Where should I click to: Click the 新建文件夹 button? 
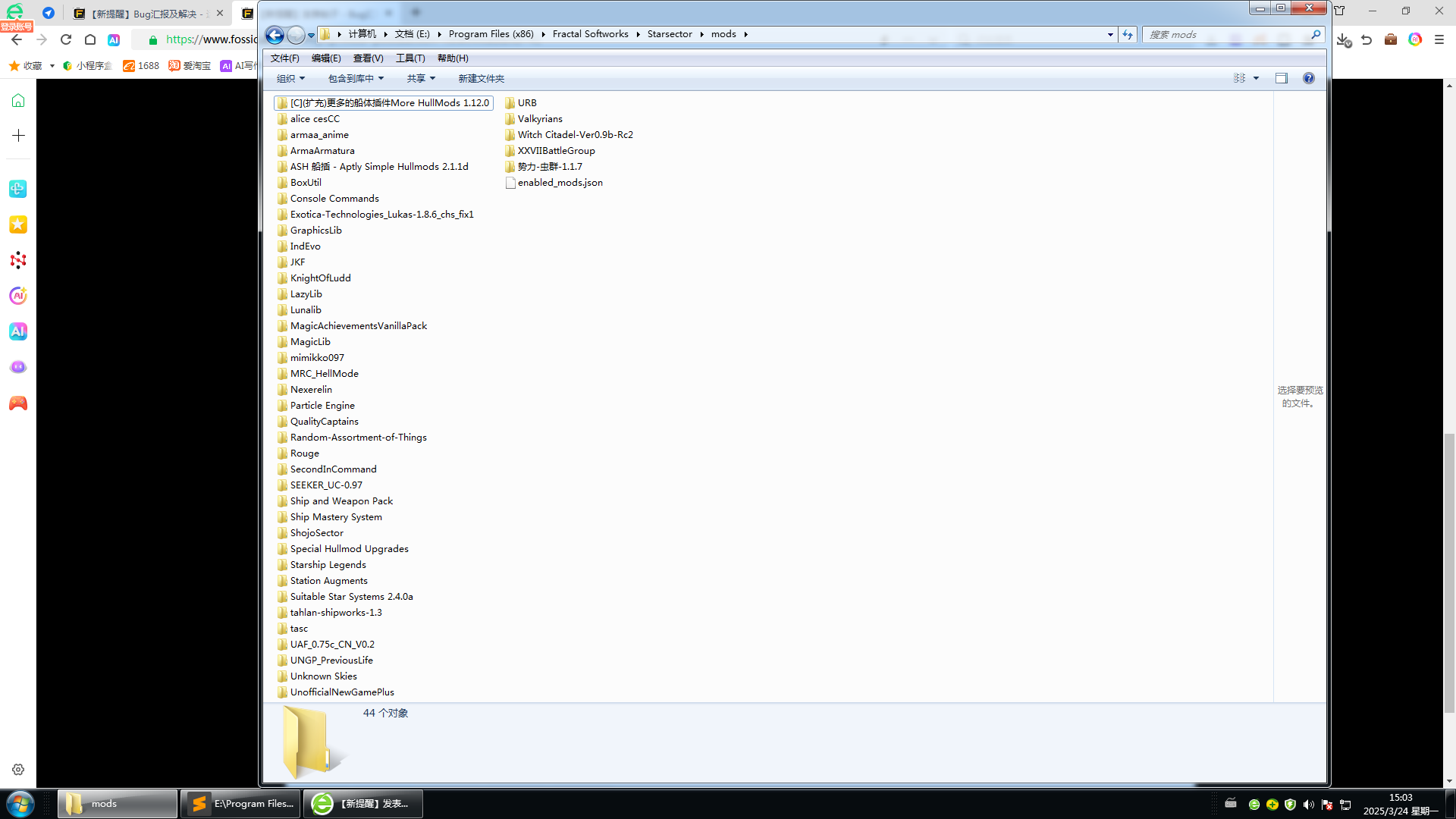[x=481, y=79]
